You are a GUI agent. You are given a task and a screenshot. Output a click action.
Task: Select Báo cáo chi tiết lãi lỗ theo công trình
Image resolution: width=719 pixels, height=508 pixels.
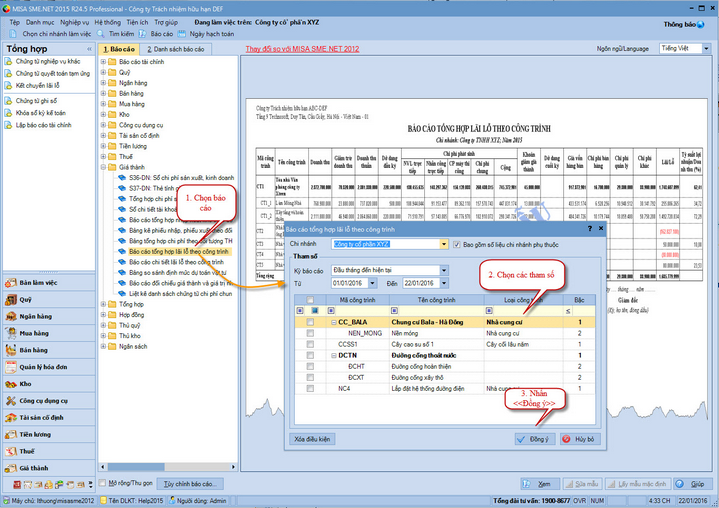click(177, 262)
